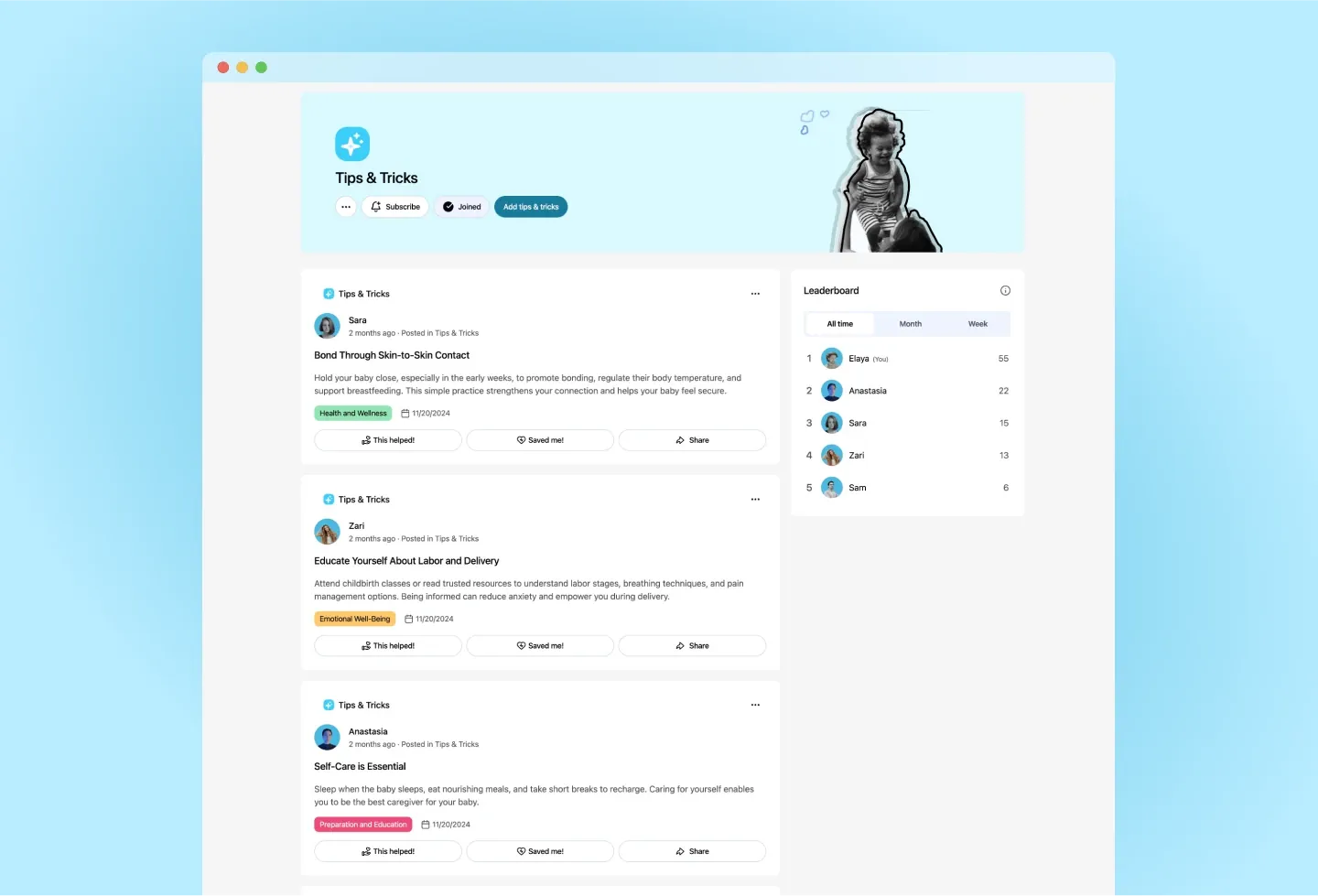Click Sara's avatar in the Skin-to-Skin post

(327, 326)
